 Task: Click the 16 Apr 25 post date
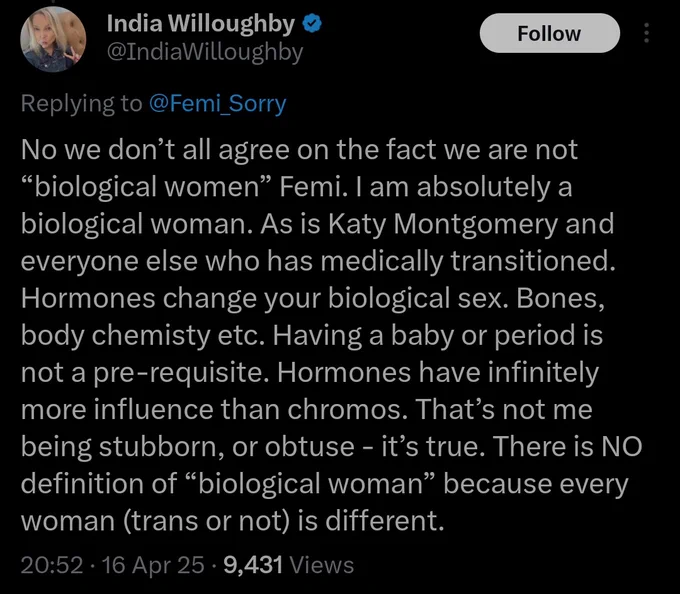pos(152,565)
